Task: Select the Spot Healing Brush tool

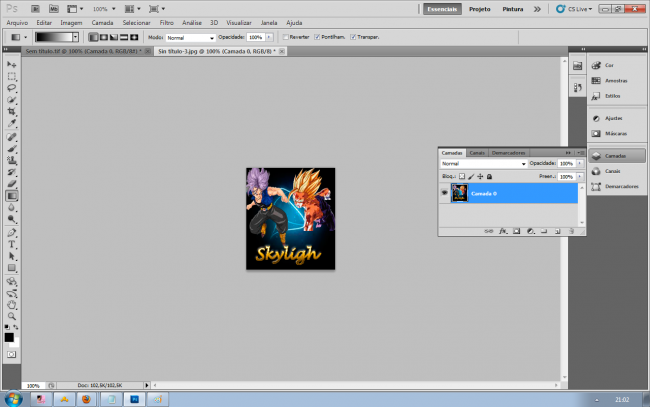Action: tap(12, 137)
